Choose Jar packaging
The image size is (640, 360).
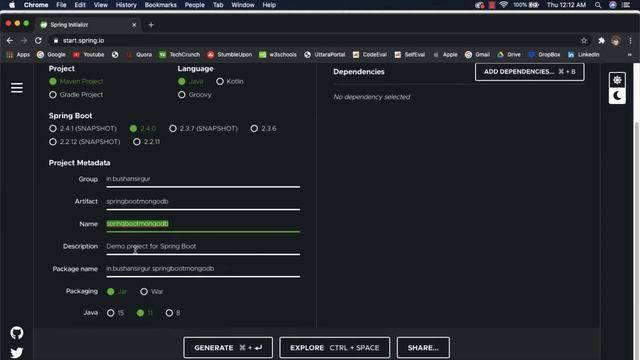pyautogui.click(x=117, y=291)
